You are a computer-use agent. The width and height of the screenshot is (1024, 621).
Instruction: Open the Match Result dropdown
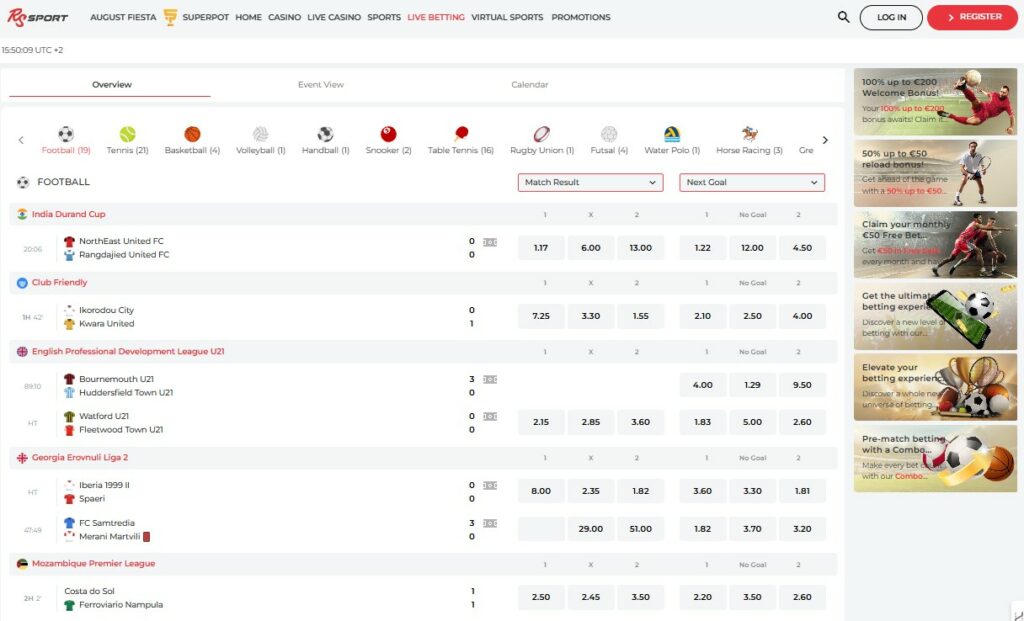tap(590, 182)
